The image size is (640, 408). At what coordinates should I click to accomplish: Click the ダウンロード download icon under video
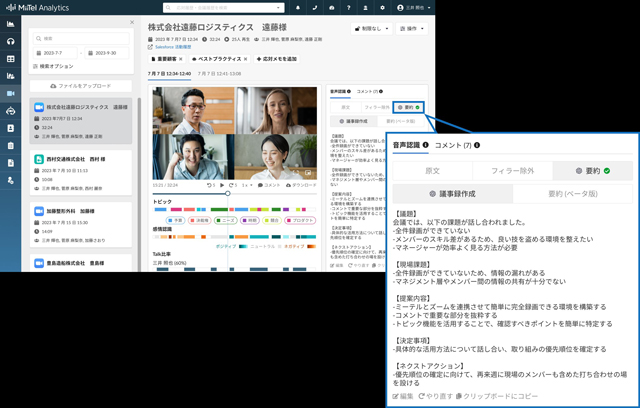[301, 185]
